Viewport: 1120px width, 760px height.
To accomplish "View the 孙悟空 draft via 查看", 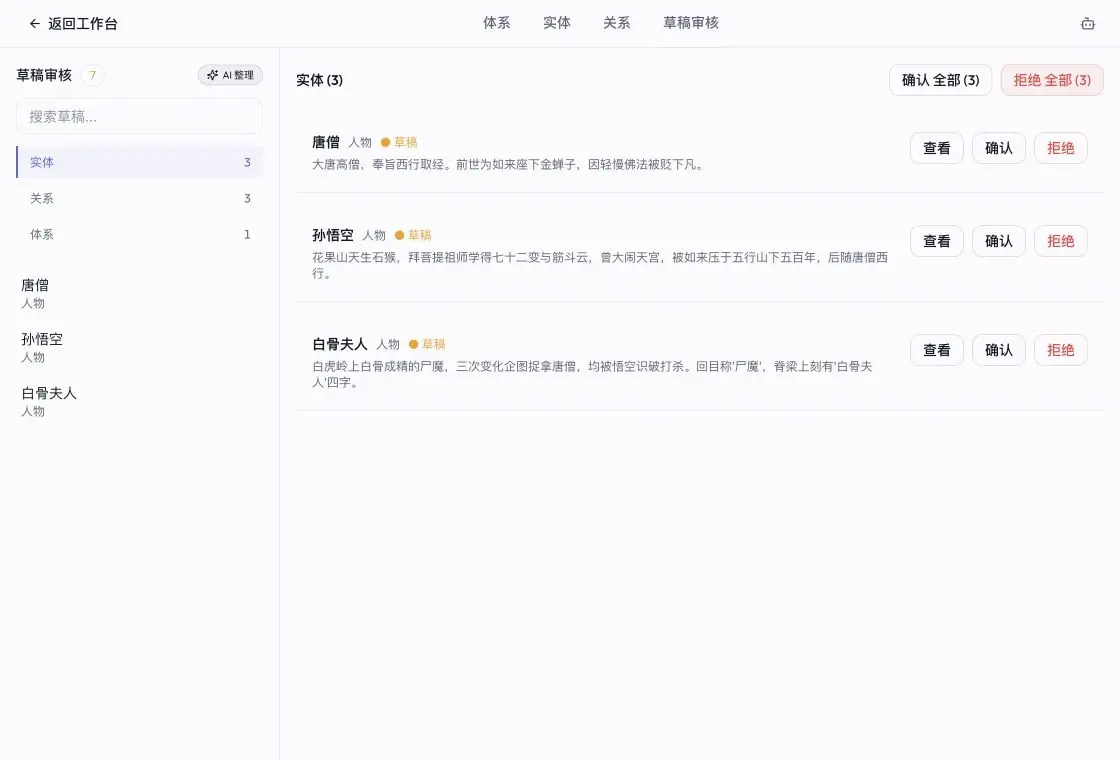I will (x=936, y=241).
